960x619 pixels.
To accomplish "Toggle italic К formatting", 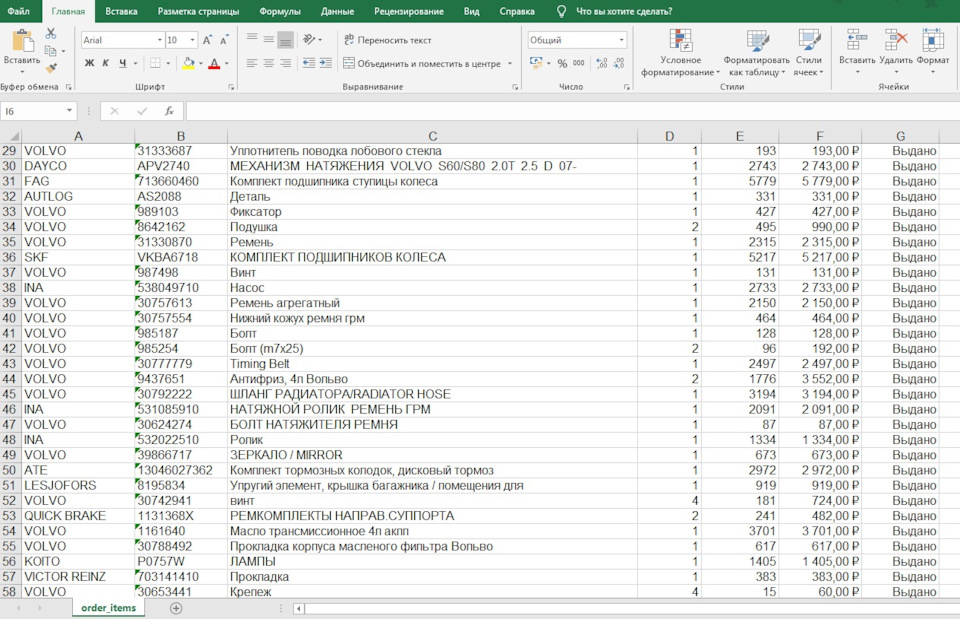I will pyautogui.click(x=105, y=63).
